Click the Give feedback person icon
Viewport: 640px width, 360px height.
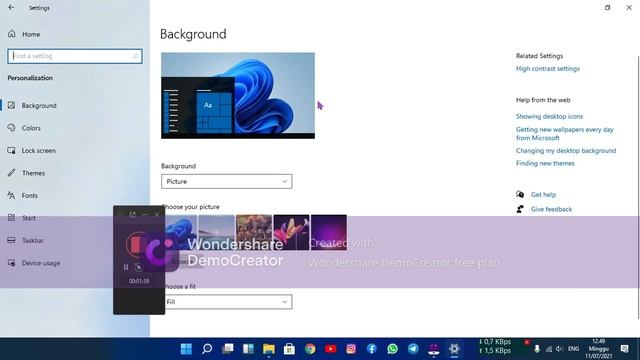click(x=520, y=209)
